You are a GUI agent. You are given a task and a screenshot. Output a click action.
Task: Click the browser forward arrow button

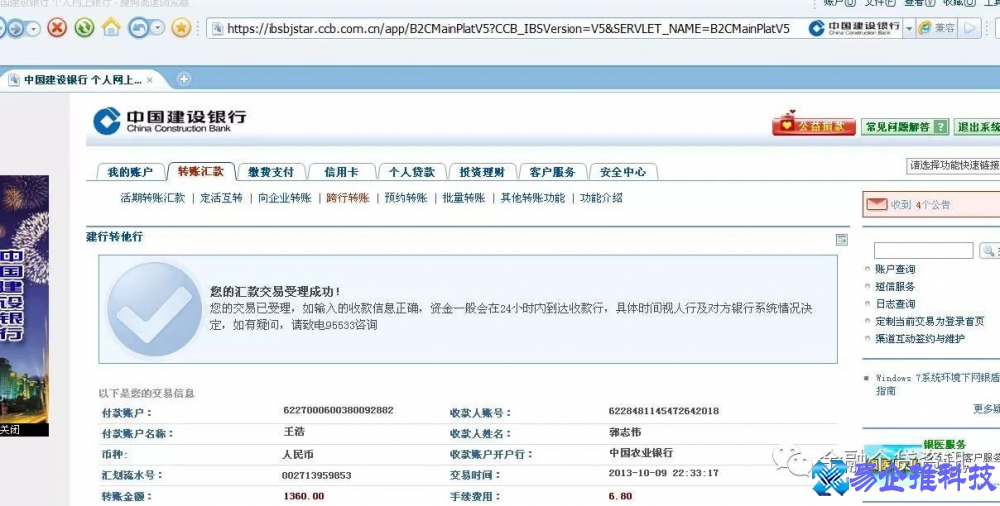tap(15, 28)
